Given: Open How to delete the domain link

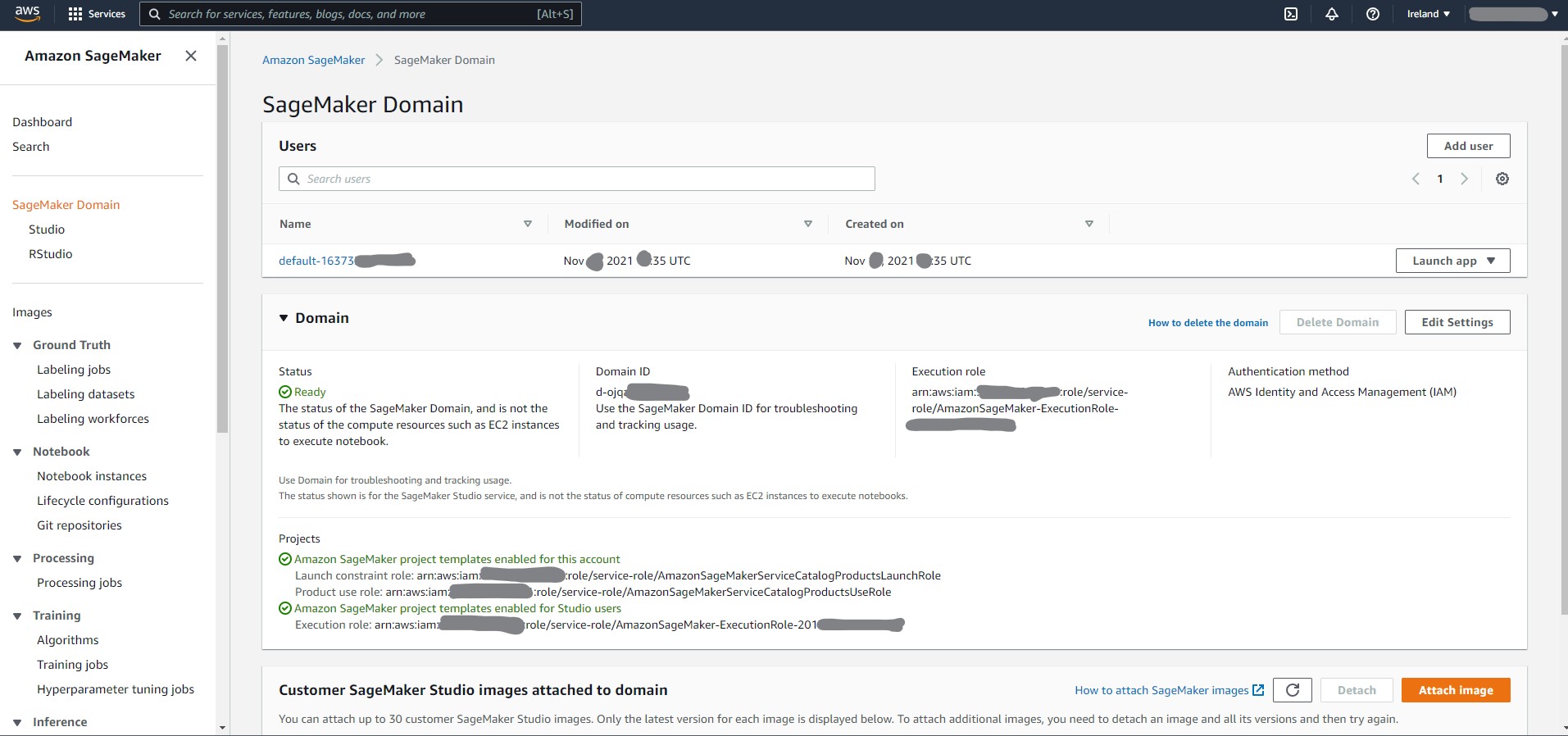Looking at the screenshot, I should pos(1208,323).
